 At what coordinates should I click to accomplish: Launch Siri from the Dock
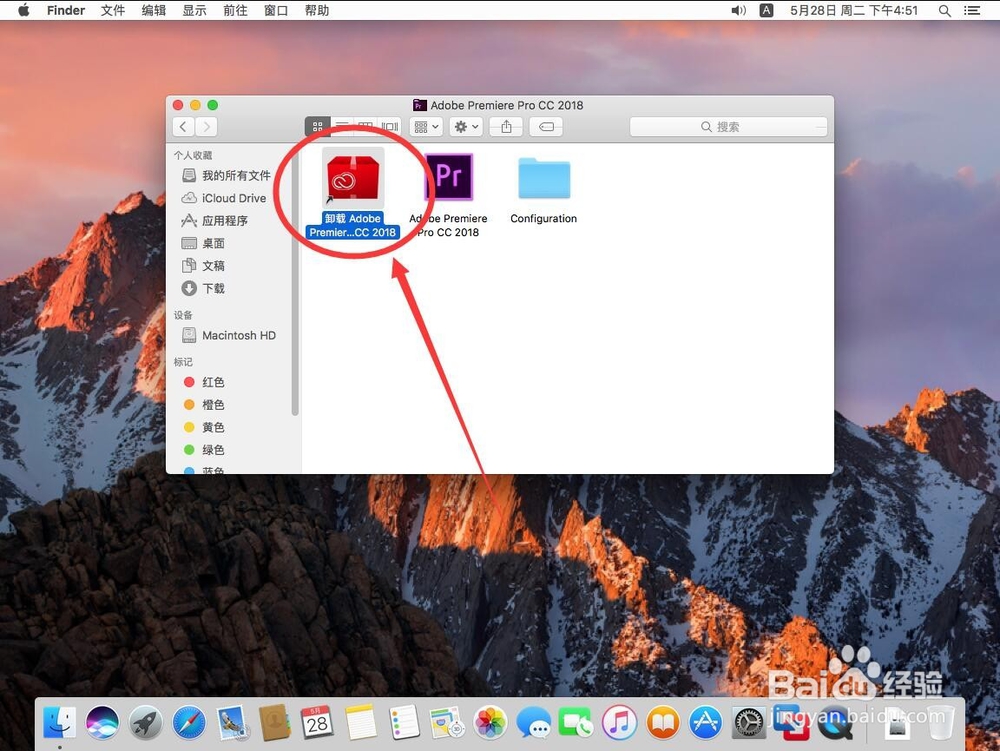point(103,723)
